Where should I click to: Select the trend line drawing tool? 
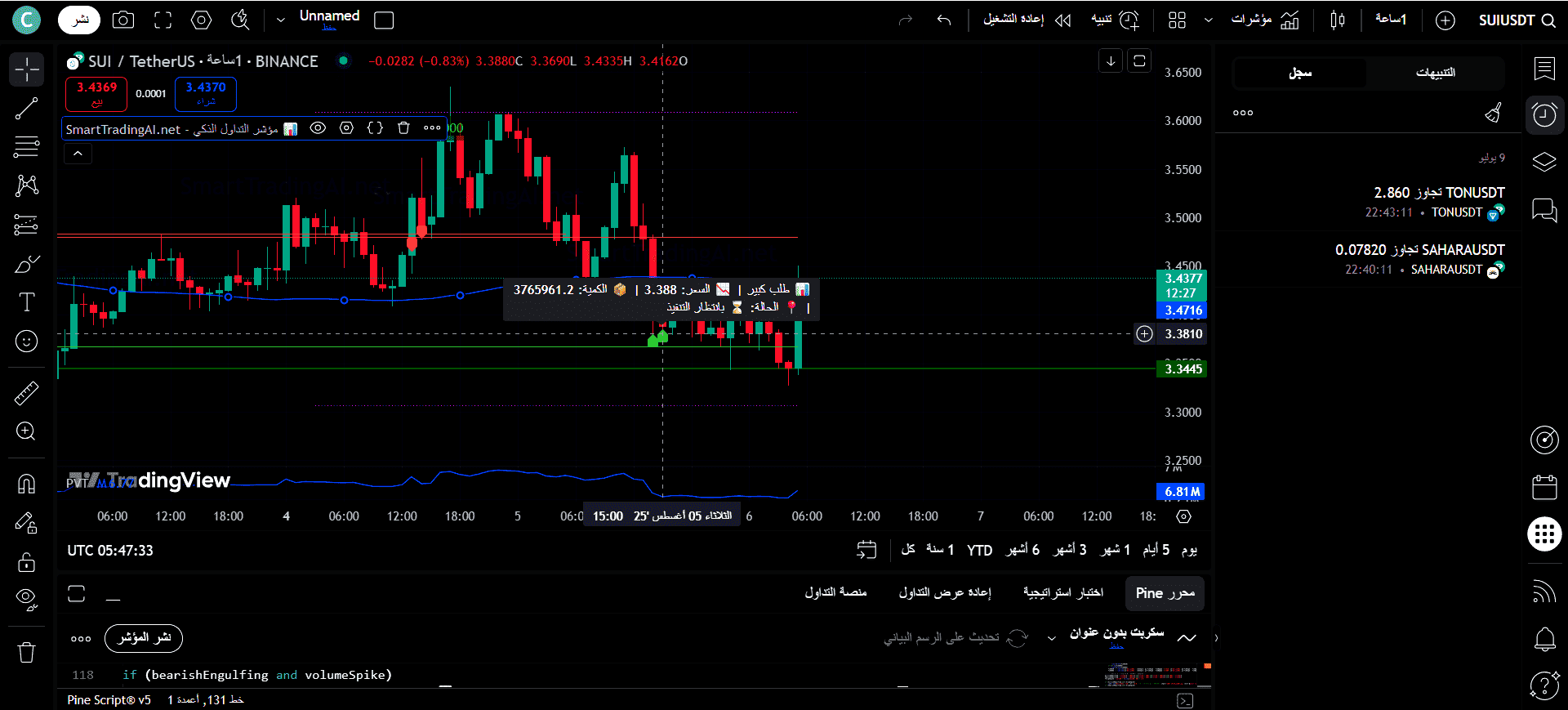26,109
